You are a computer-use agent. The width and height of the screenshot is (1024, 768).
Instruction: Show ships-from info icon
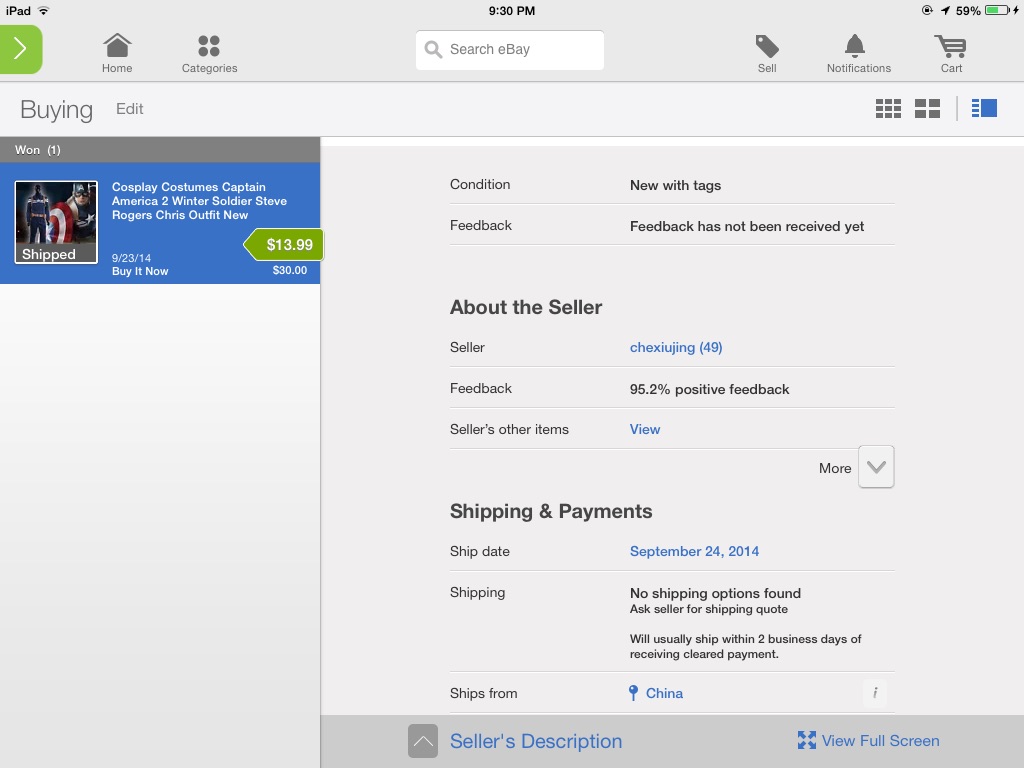pos(875,692)
